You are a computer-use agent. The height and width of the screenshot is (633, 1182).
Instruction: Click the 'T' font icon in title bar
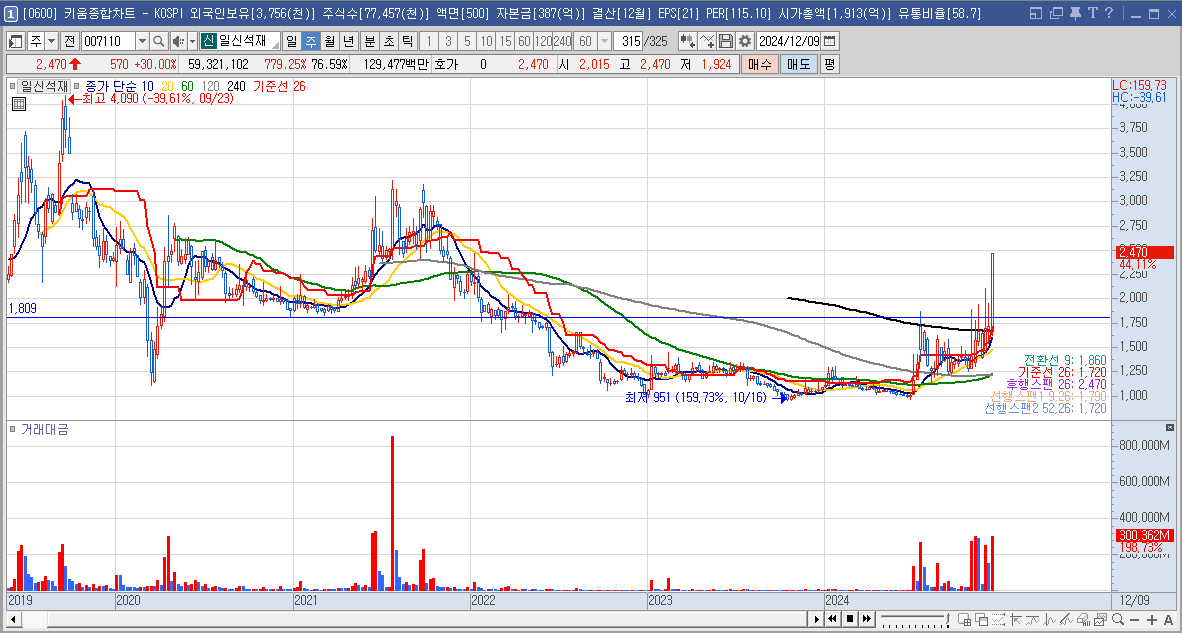click(1092, 14)
